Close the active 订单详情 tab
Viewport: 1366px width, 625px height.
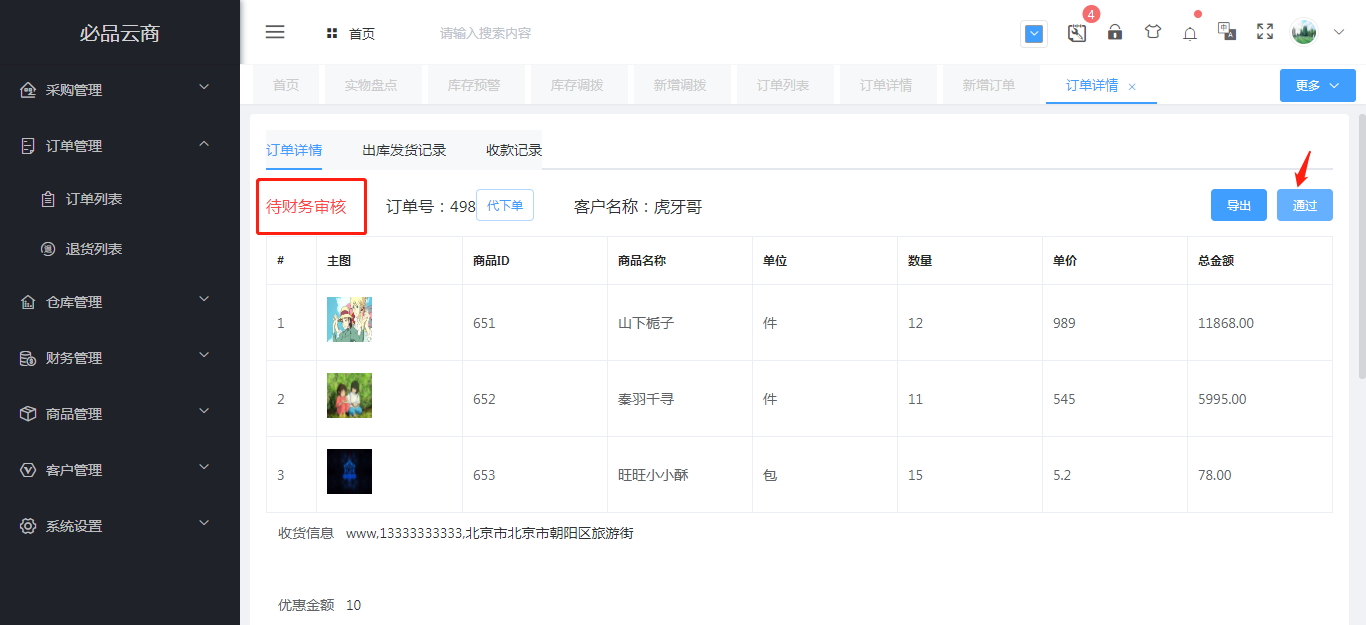tap(1132, 87)
